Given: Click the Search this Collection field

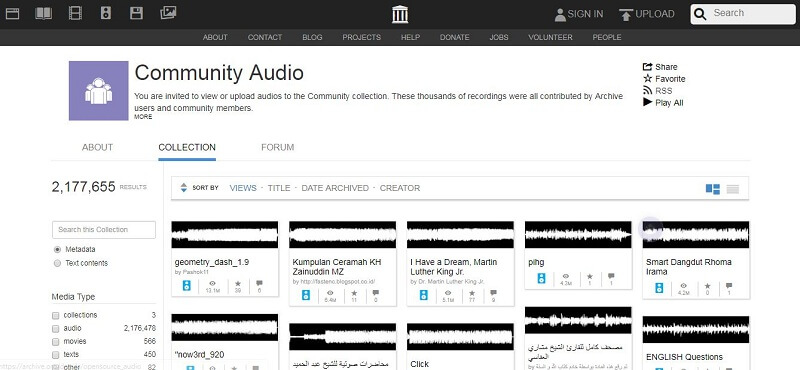Looking at the screenshot, I should point(104,230).
